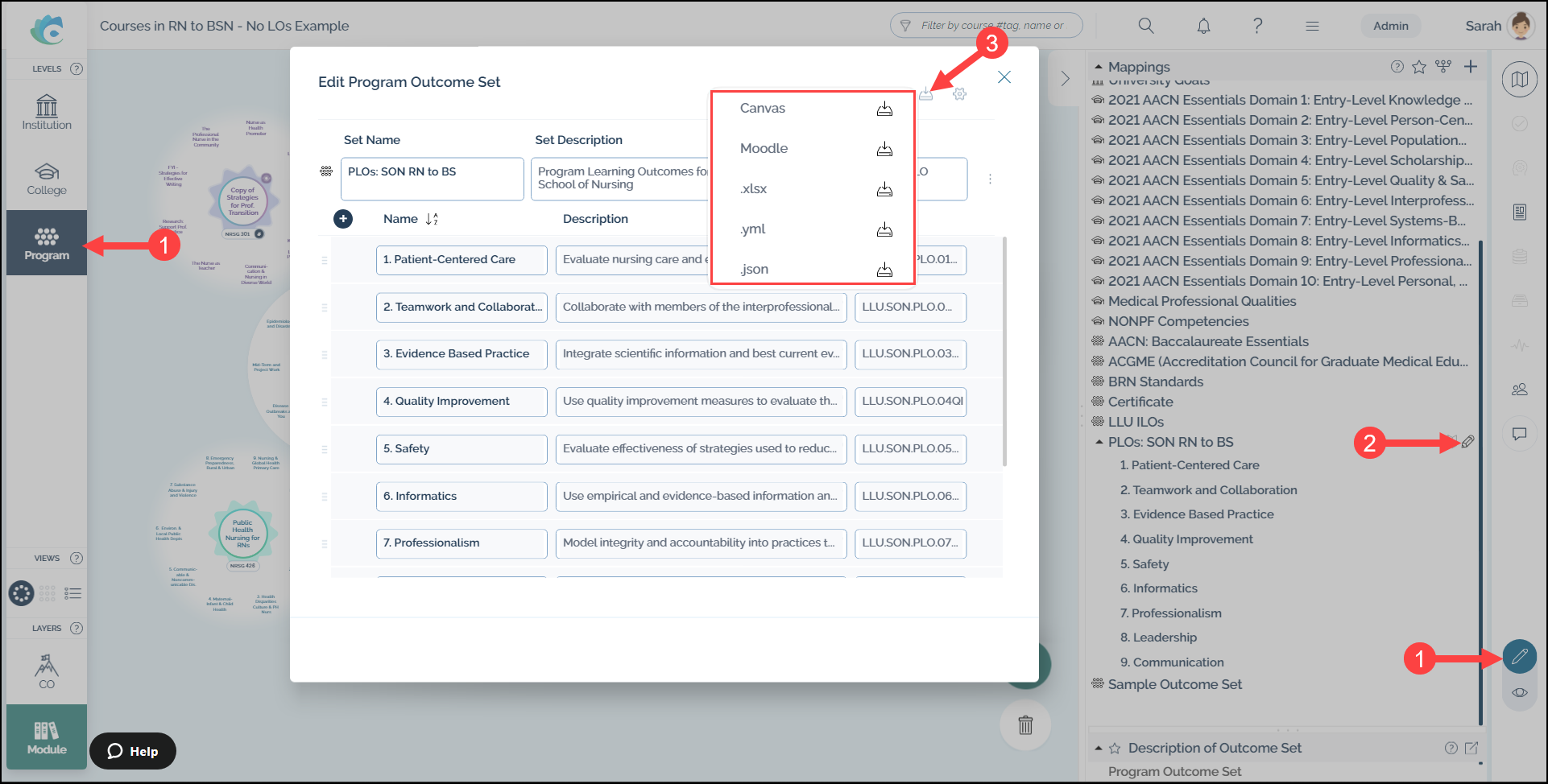Select 8. Leadership in mappings tree

pyautogui.click(x=1158, y=638)
